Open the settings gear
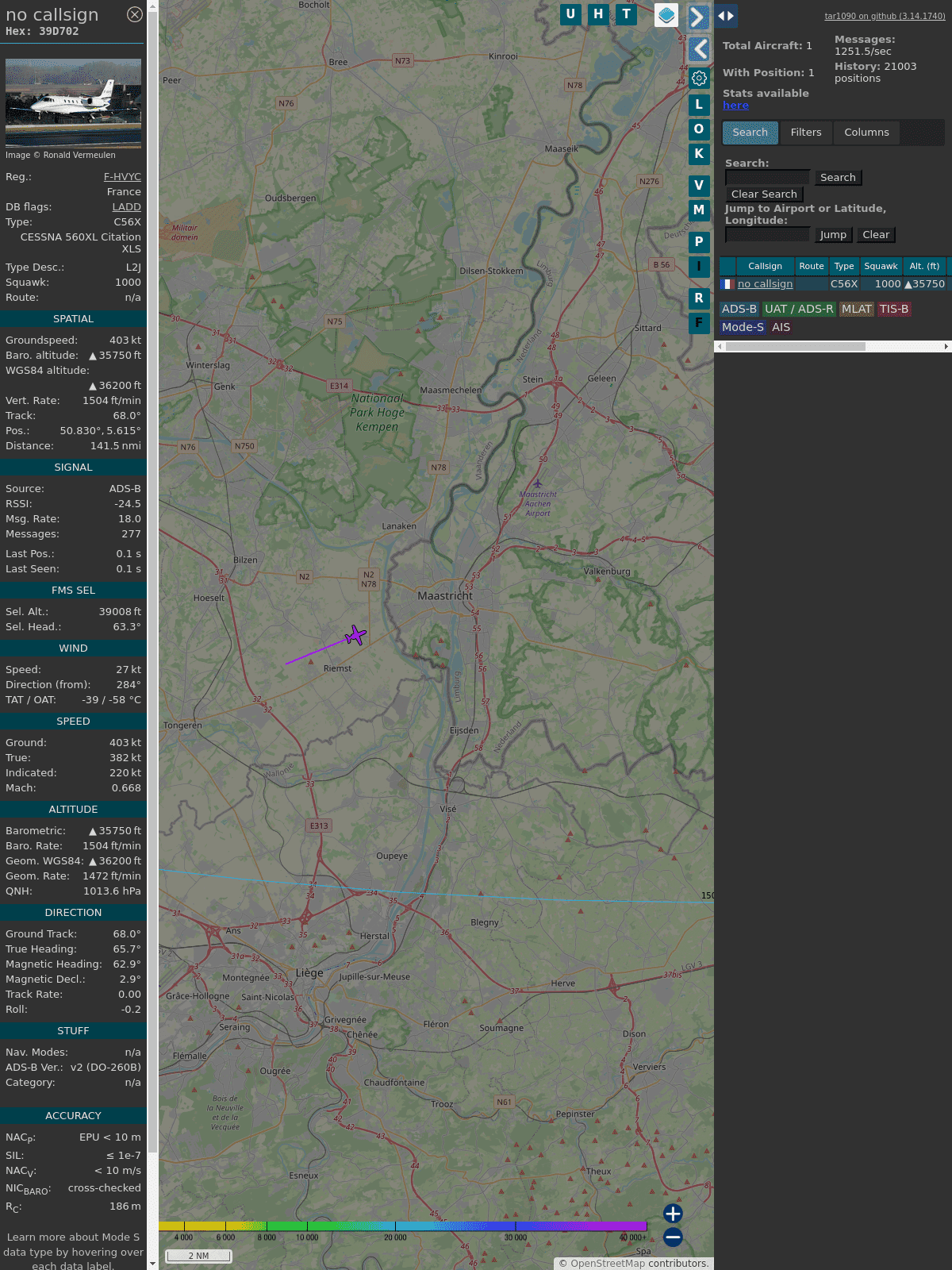Viewport: 952px width, 1270px height. 699,78
